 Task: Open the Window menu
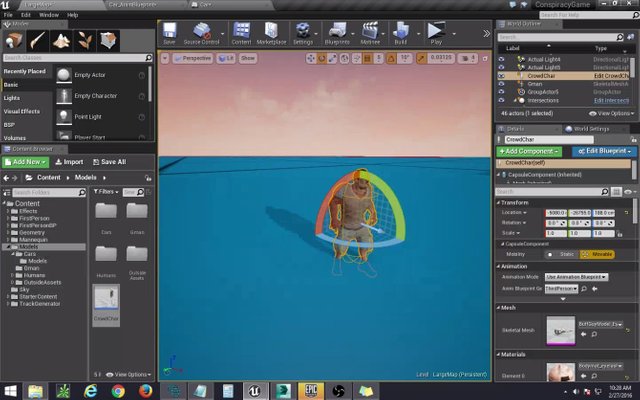click(49, 15)
